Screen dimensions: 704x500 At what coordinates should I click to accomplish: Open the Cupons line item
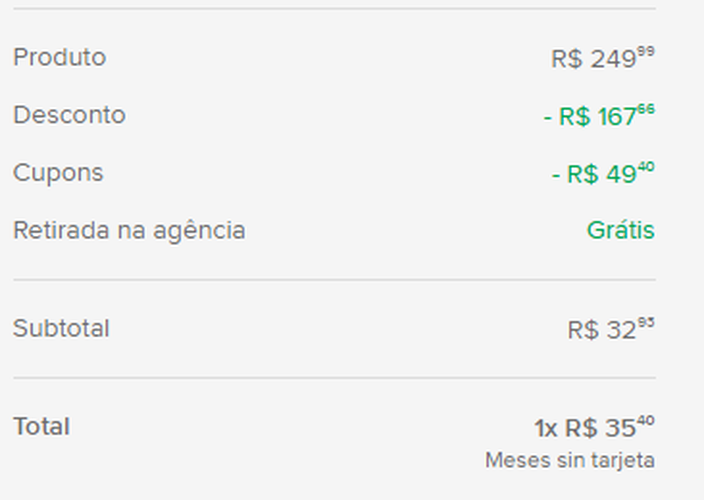[58, 173]
